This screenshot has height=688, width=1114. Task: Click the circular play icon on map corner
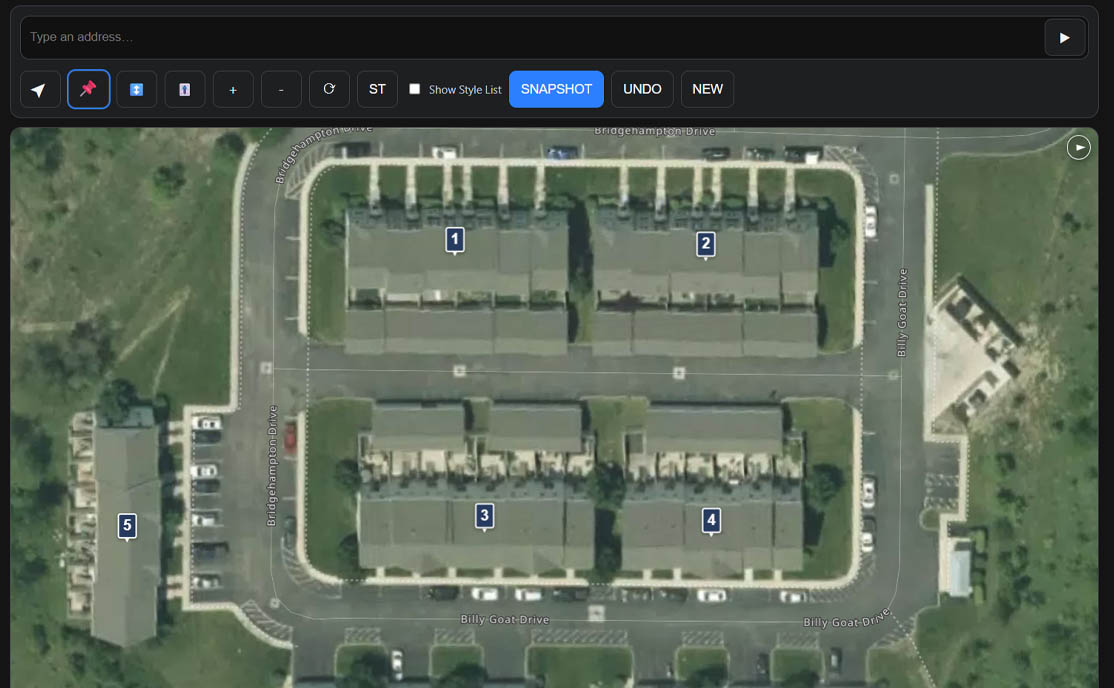pos(1078,148)
